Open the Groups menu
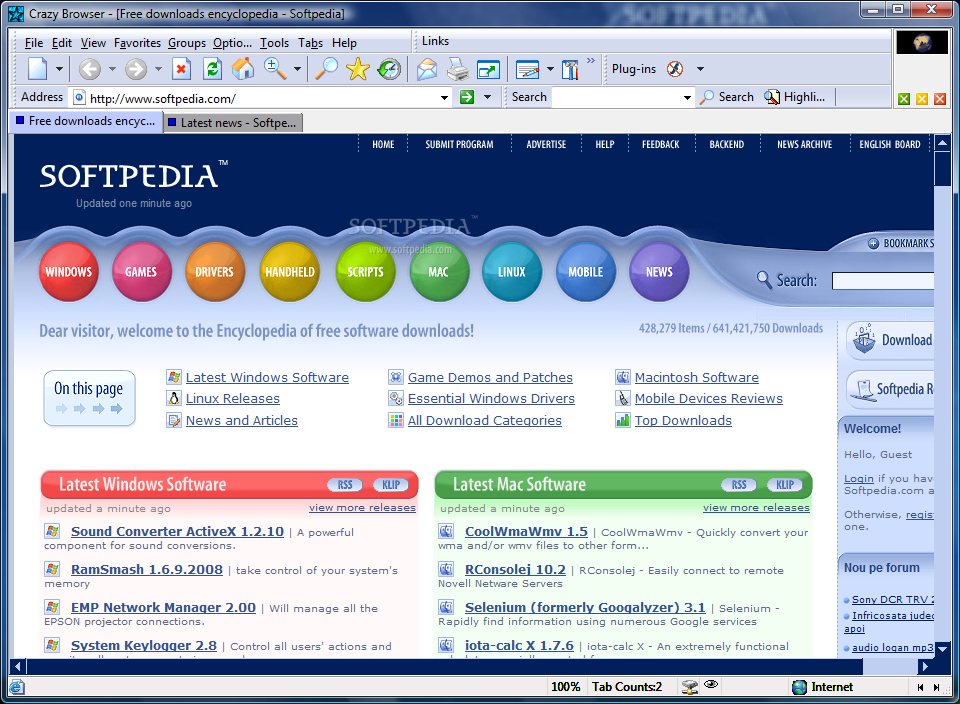 pos(187,43)
